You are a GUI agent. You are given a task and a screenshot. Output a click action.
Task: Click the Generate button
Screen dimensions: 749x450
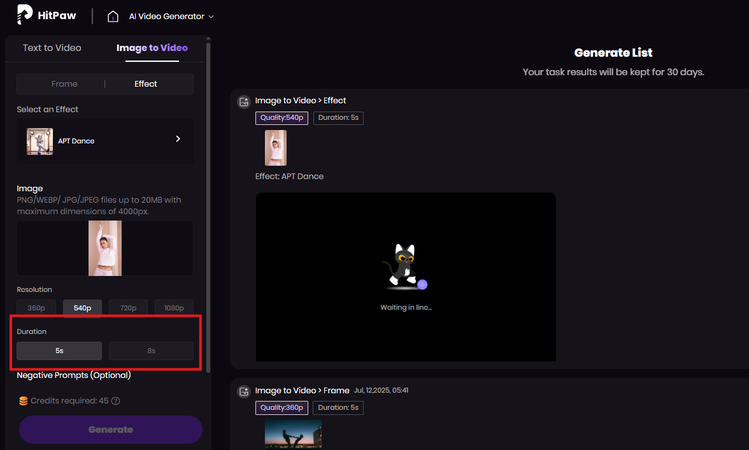click(110, 429)
